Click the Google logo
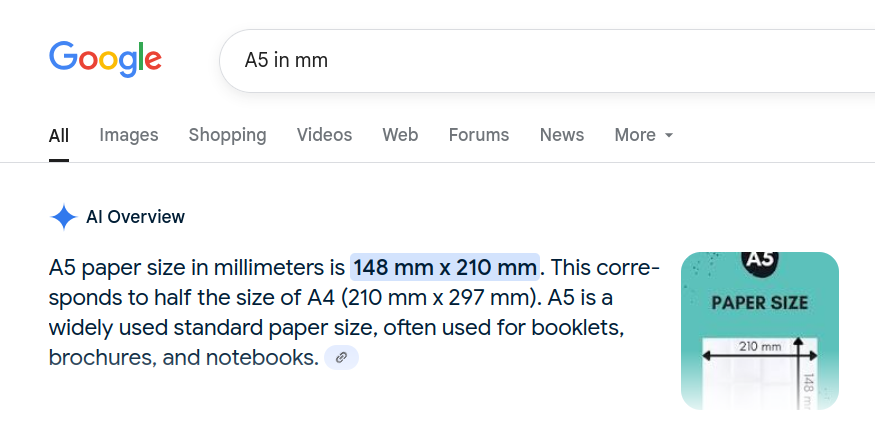875x440 pixels. point(105,59)
